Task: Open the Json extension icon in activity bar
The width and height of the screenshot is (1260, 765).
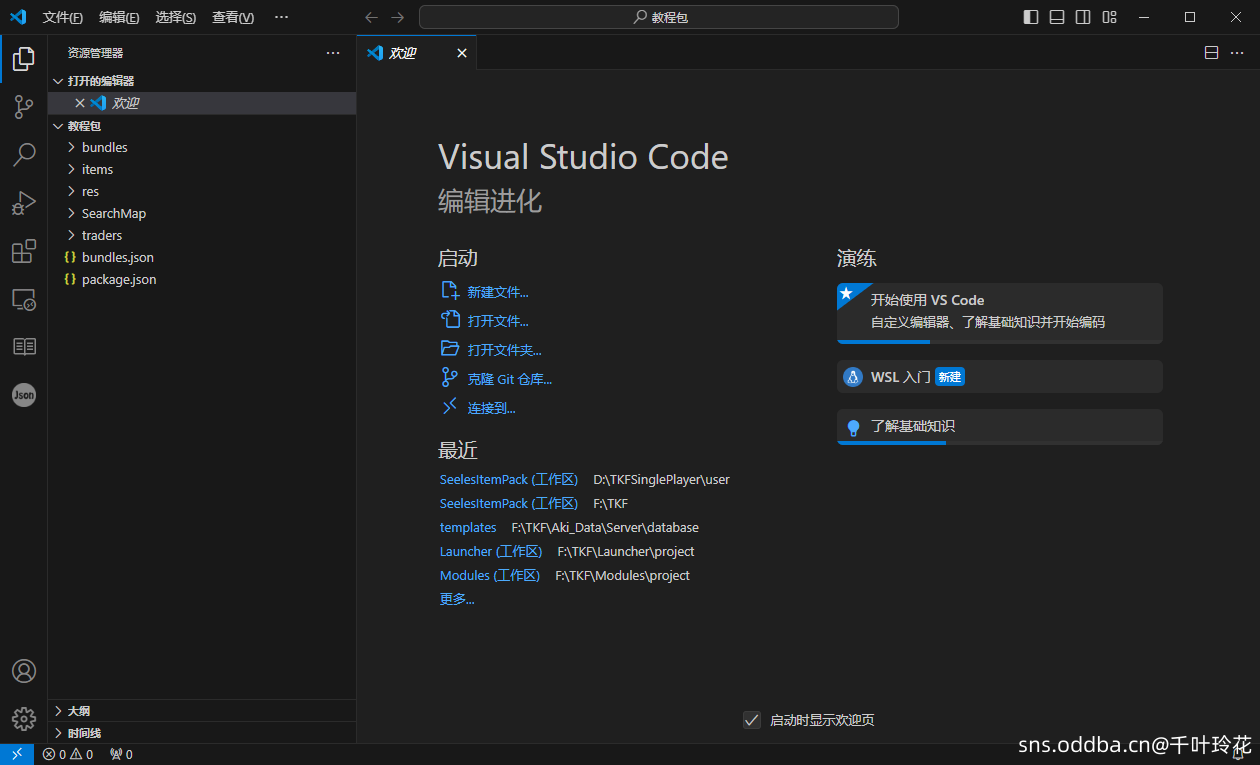Action: pyautogui.click(x=24, y=395)
